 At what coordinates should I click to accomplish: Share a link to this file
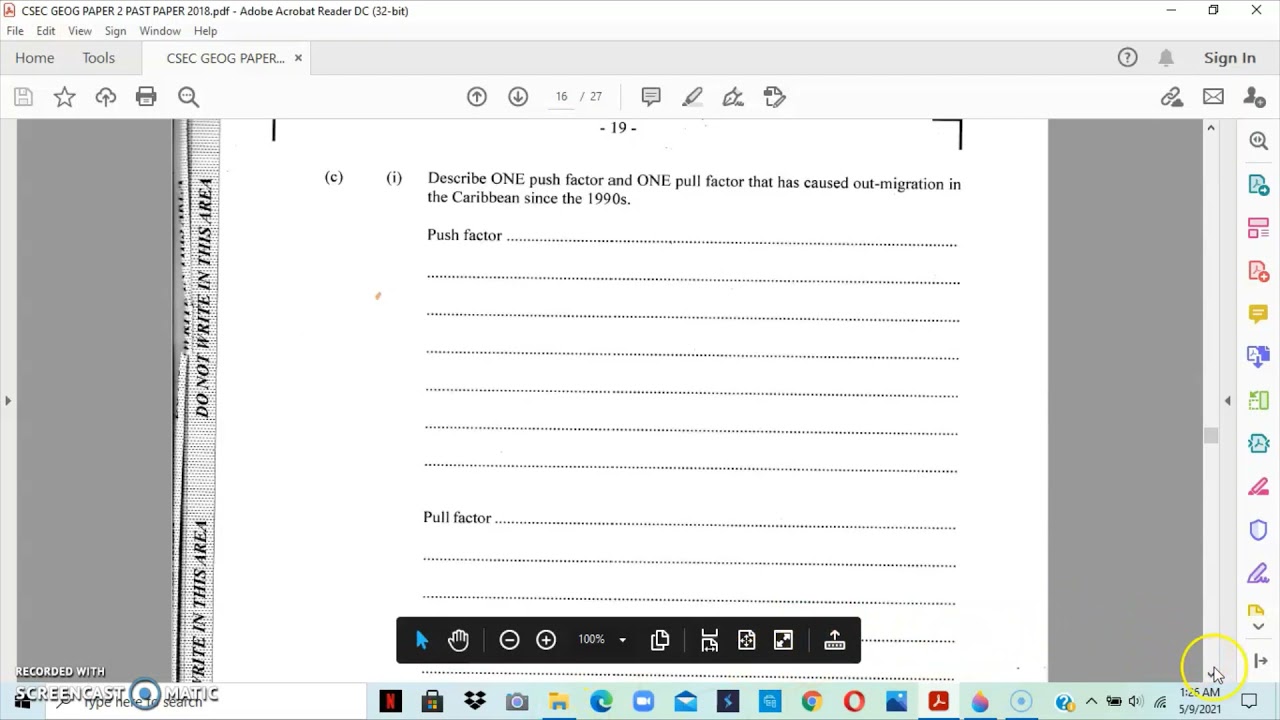pos(1172,97)
